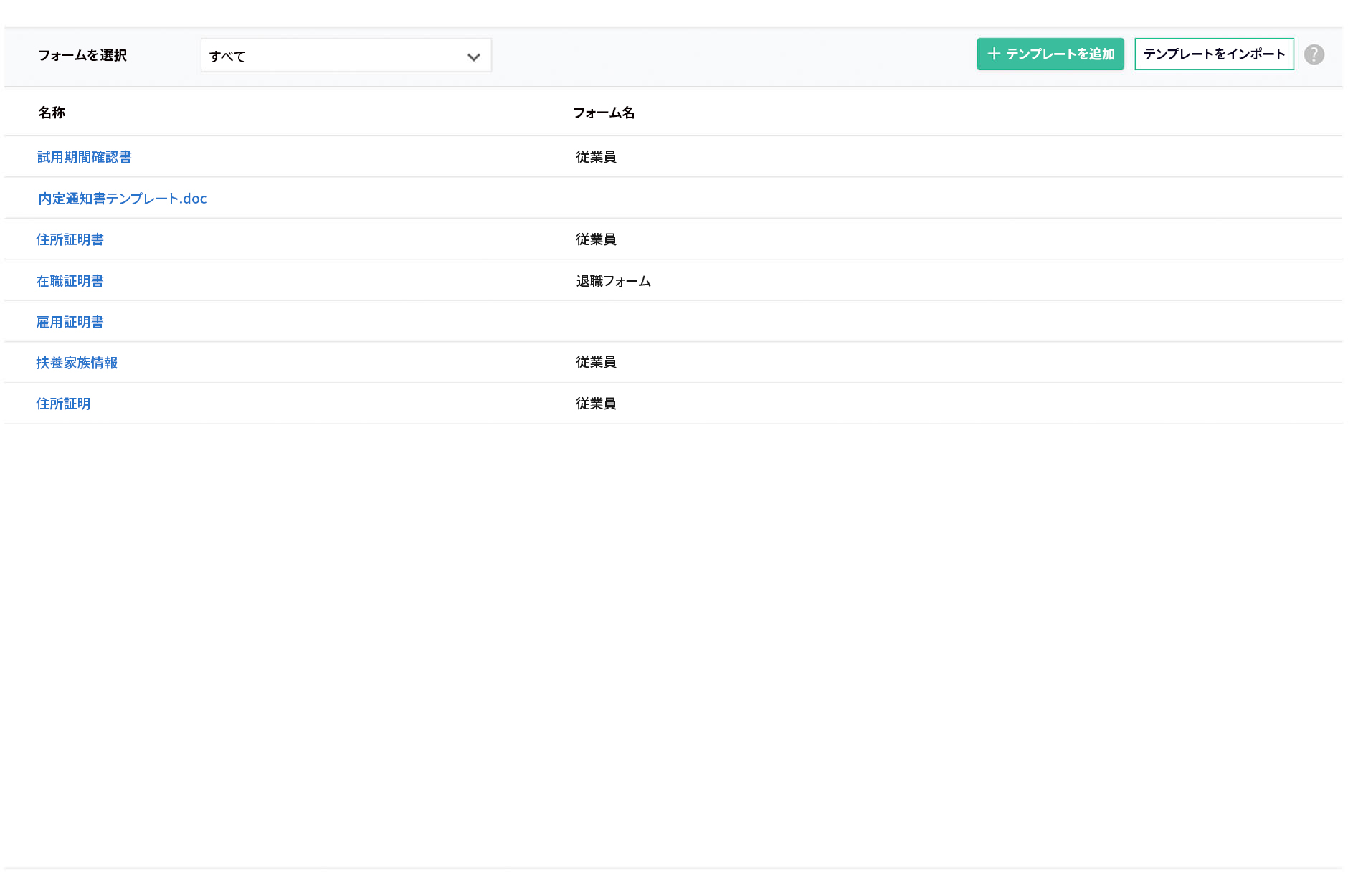Viewport: 1348px width, 896px height.
Task: Click the chevron on the form selector
Action: 473,55
